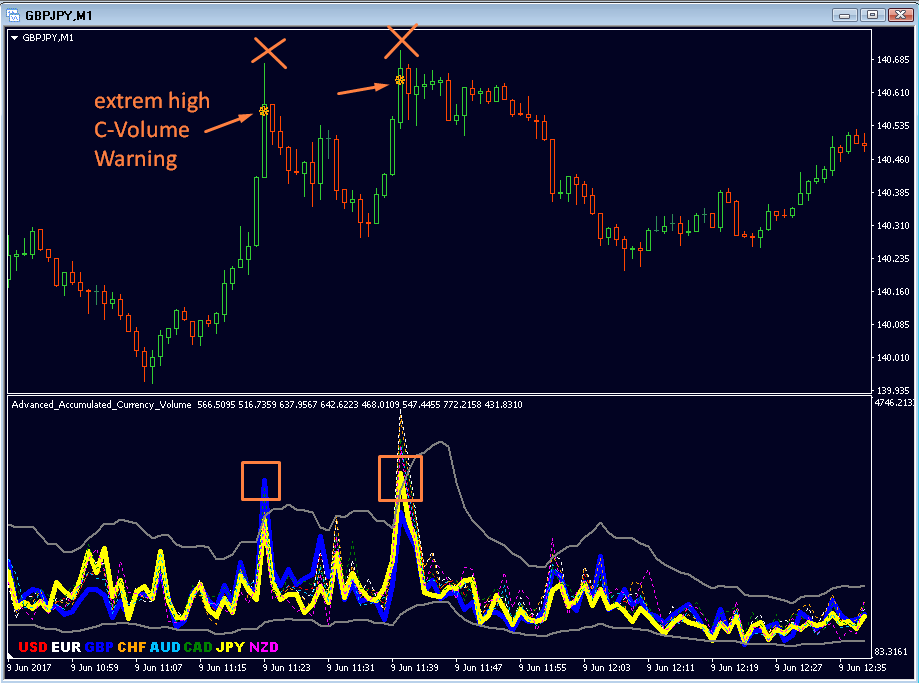
Task: Click the 139.935 price axis label
Action: point(893,390)
